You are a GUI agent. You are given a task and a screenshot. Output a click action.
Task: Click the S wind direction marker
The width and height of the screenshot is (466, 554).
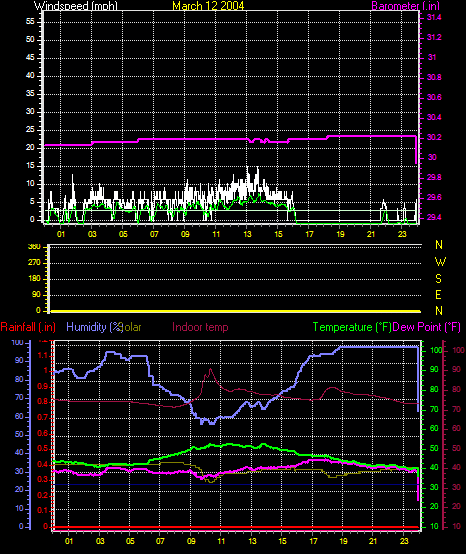438,279
